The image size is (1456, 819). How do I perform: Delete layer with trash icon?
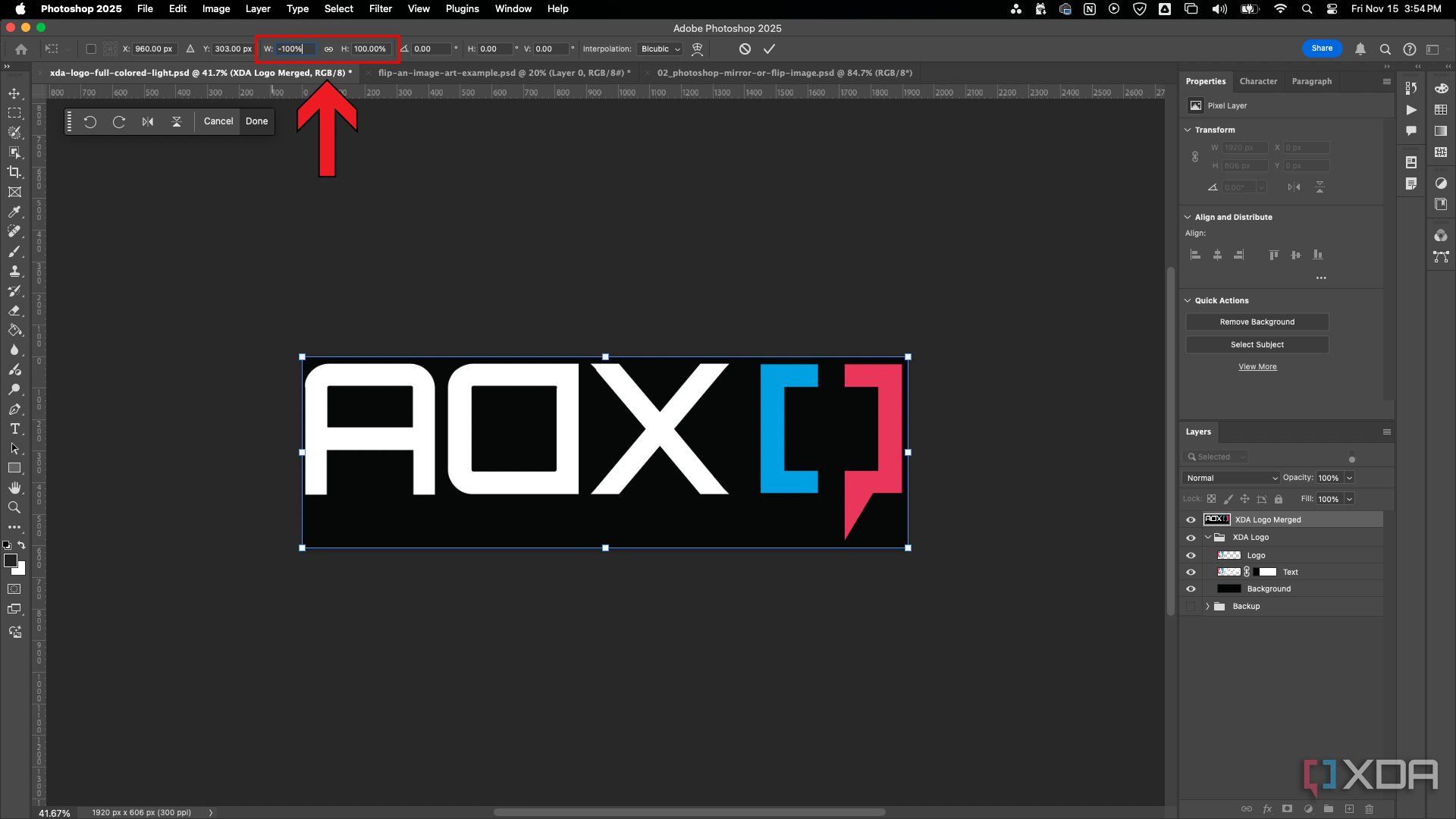coord(1369,808)
